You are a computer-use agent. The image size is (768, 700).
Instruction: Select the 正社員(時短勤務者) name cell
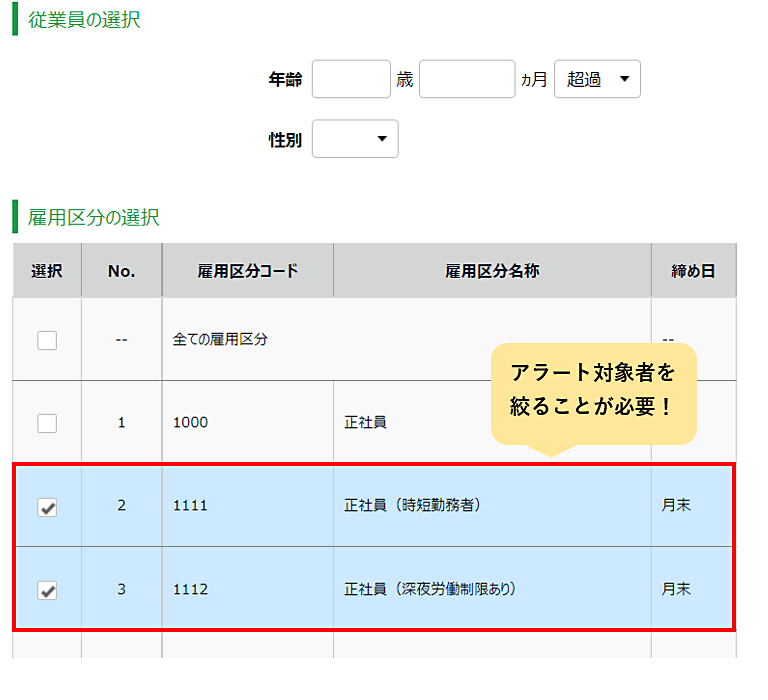point(492,506)
